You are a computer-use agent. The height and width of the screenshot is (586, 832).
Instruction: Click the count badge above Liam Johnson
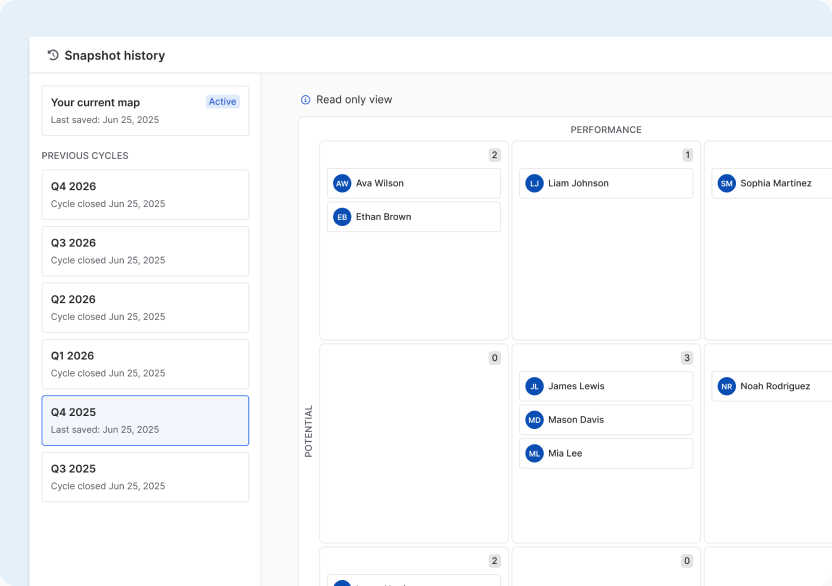tap(687, 155)
